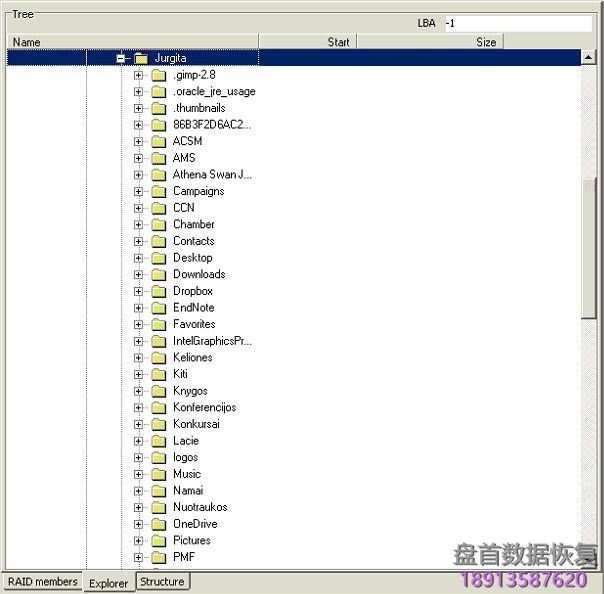Expand the Campaigns folder node

[x=138, y=191]
